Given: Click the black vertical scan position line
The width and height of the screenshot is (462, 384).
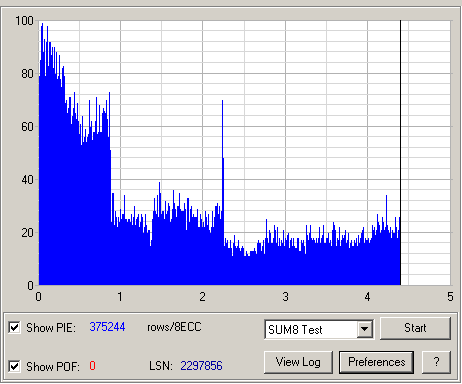Looking at the screenshot, I should coord(400,153).
